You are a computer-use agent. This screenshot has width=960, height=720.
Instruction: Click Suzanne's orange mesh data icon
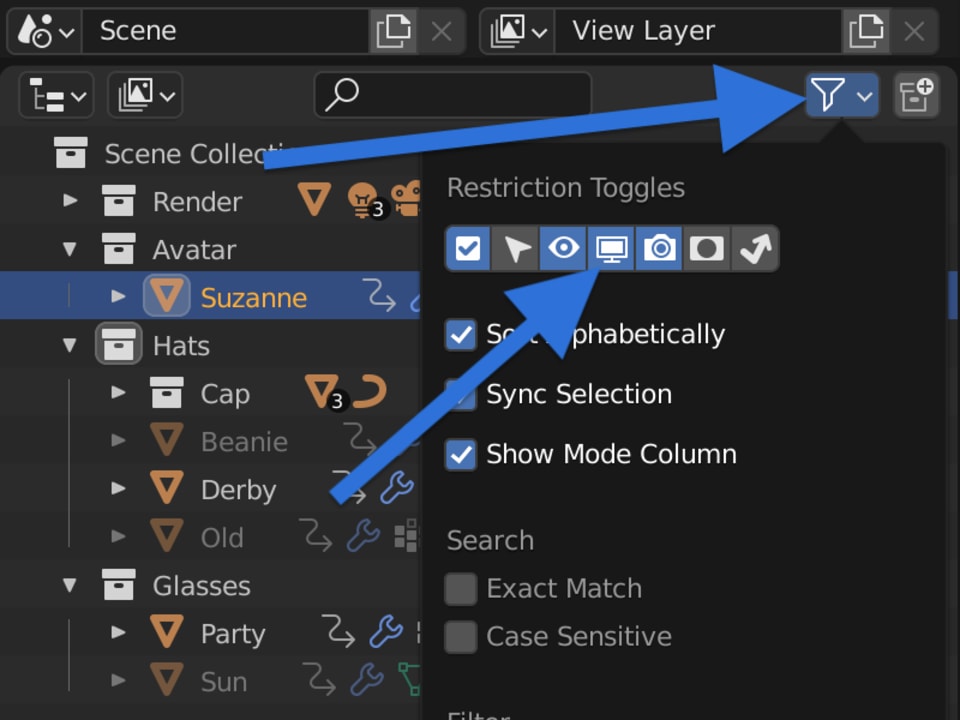[x=167, y=296]
